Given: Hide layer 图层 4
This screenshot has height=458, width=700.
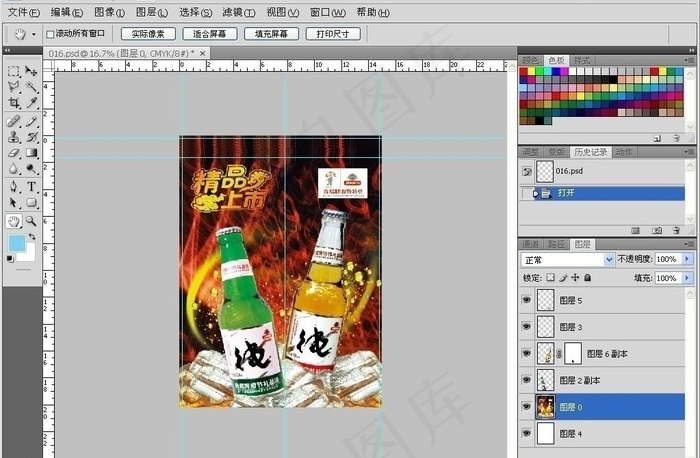Looking at the screenshot, I should [x=527, y=433].
